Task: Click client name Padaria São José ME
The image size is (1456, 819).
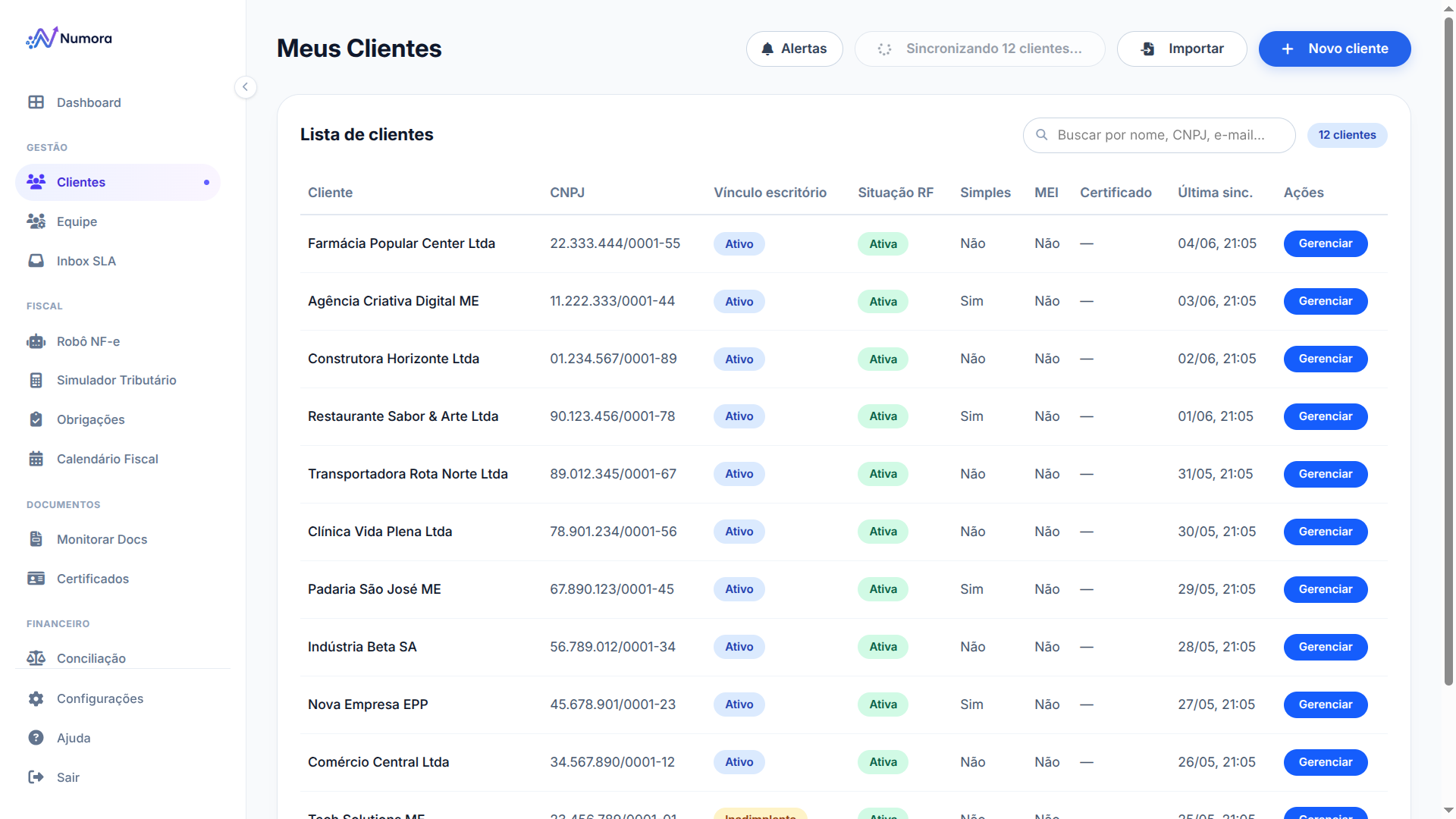Action: click(374, 589)
